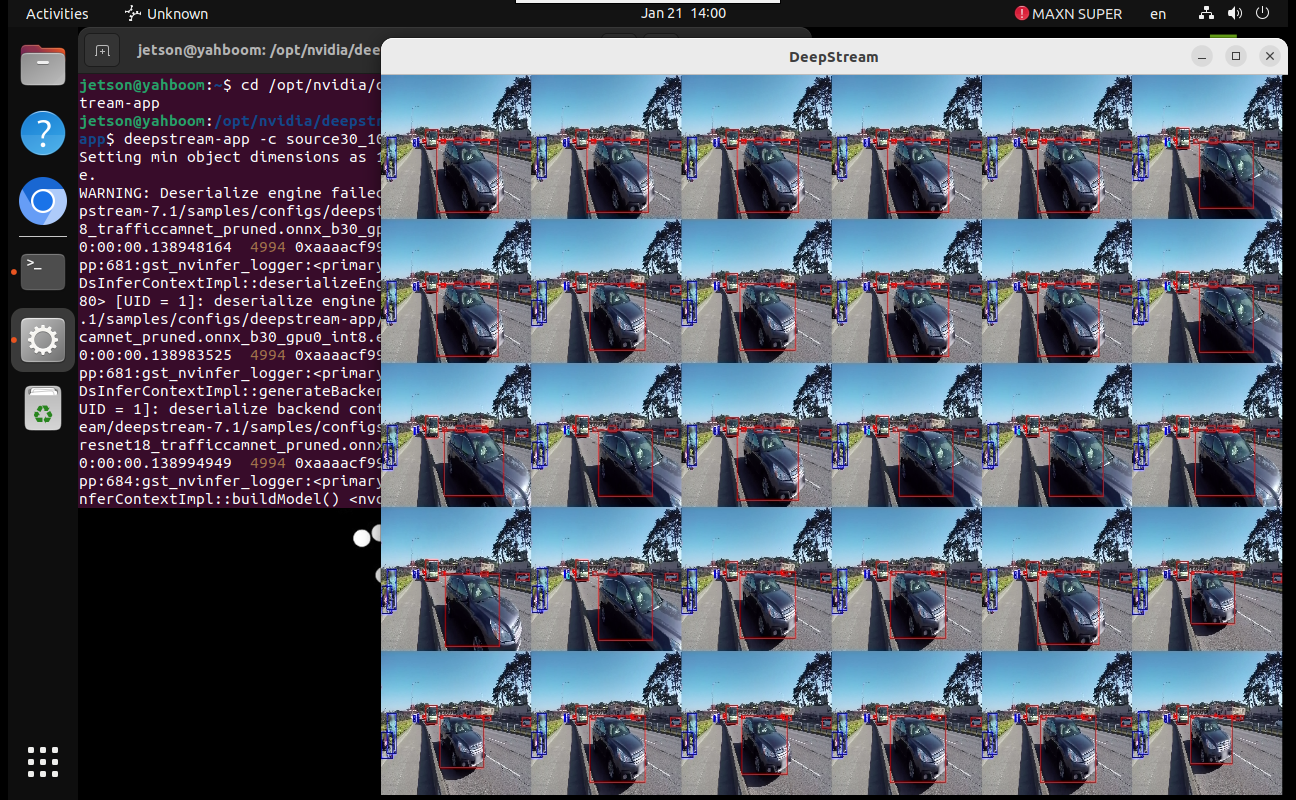
Task: Open the Help icon in the dock
Action: (x=43, y=133)
